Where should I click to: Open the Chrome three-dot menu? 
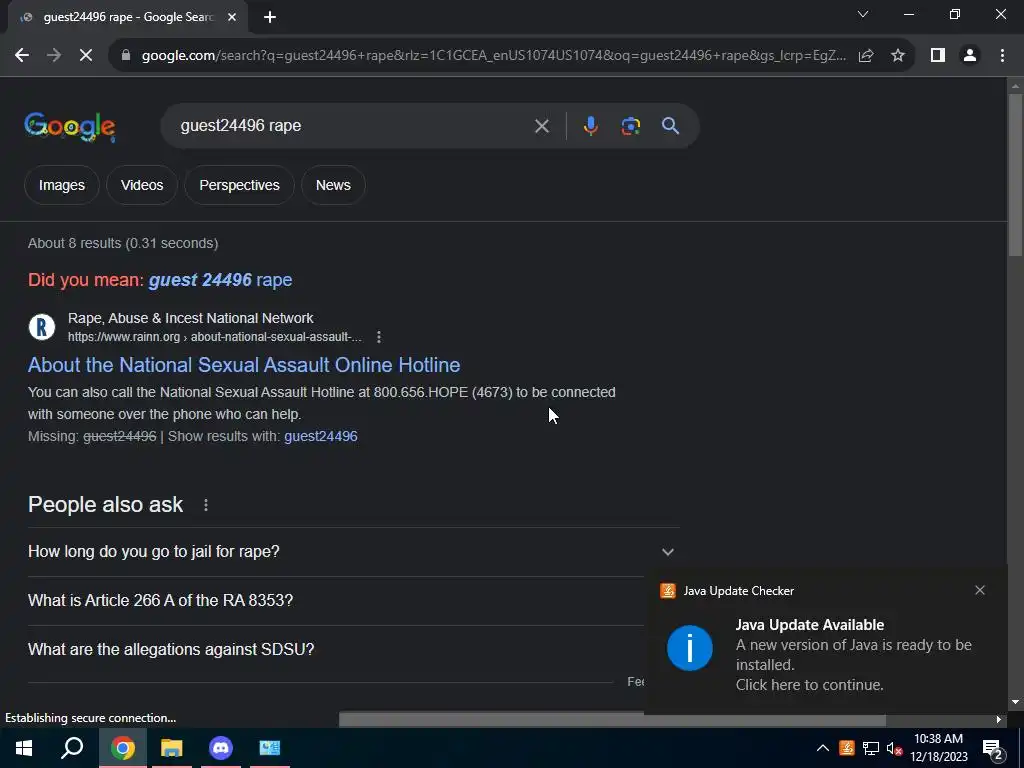pyautogui.click(x=1002, y=56)
